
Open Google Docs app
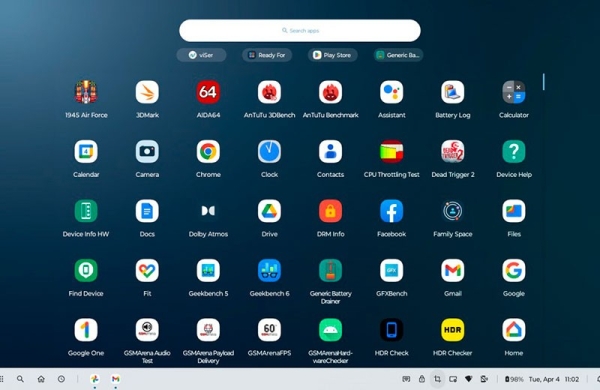coord(147,211)
